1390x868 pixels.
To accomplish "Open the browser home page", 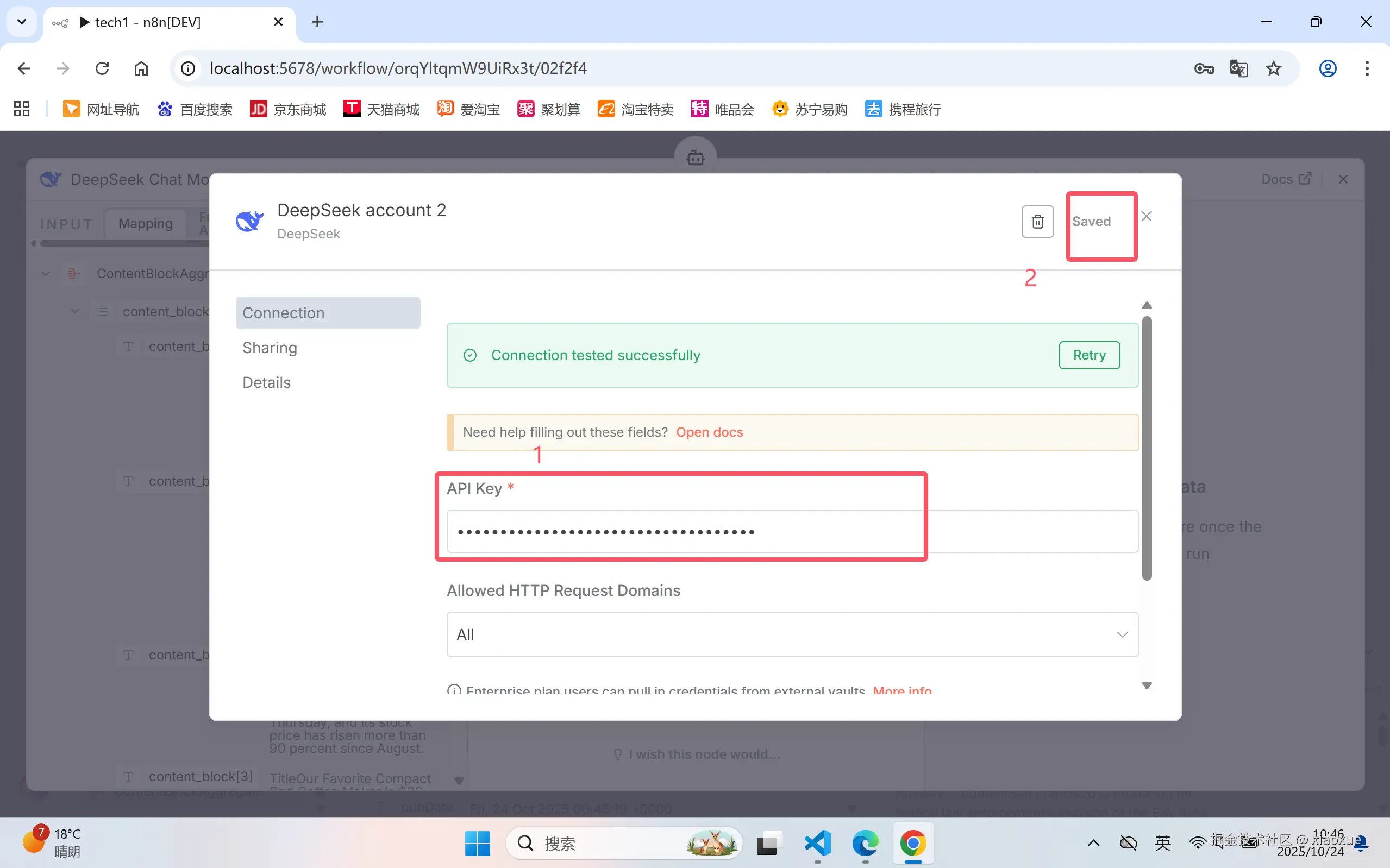I will [x=141, y=69].
